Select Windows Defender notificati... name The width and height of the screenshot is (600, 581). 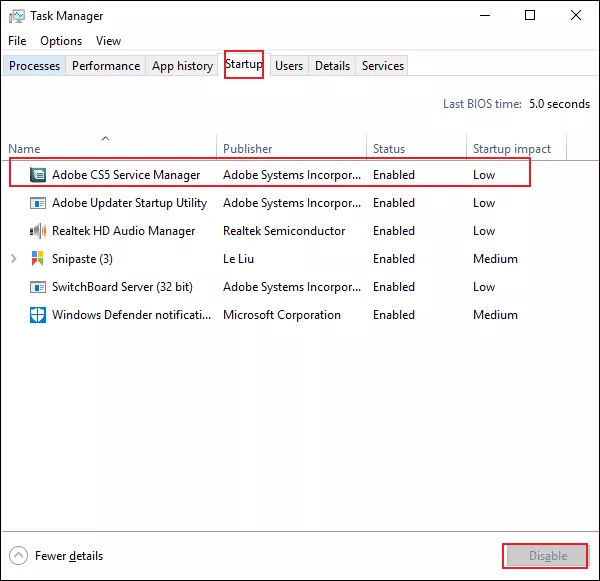point(131,315)
